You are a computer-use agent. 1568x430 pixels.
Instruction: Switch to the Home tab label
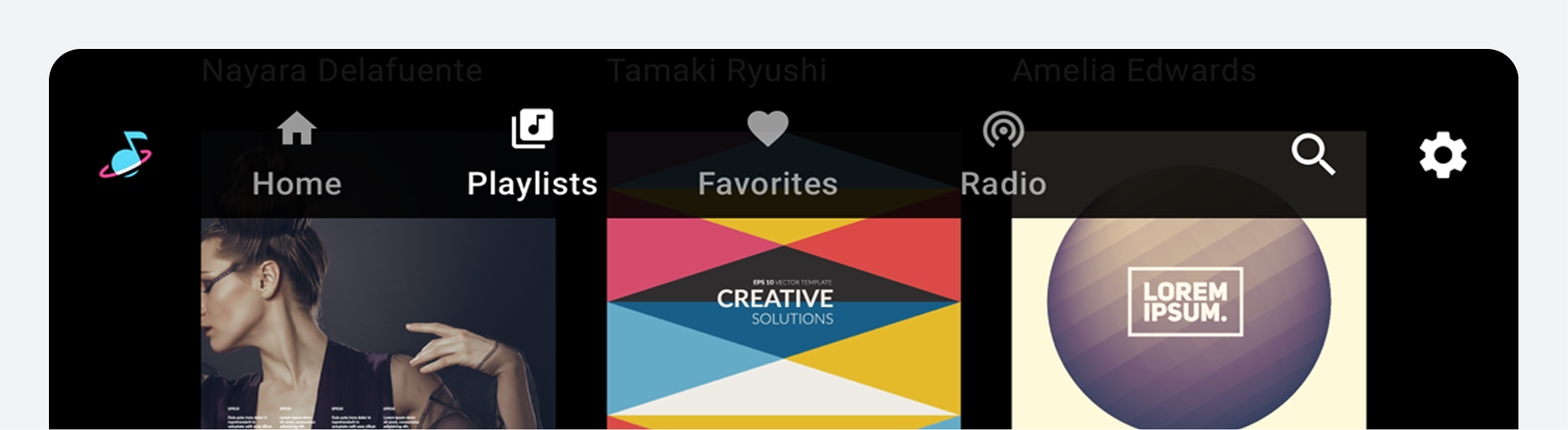coord(296,184)
